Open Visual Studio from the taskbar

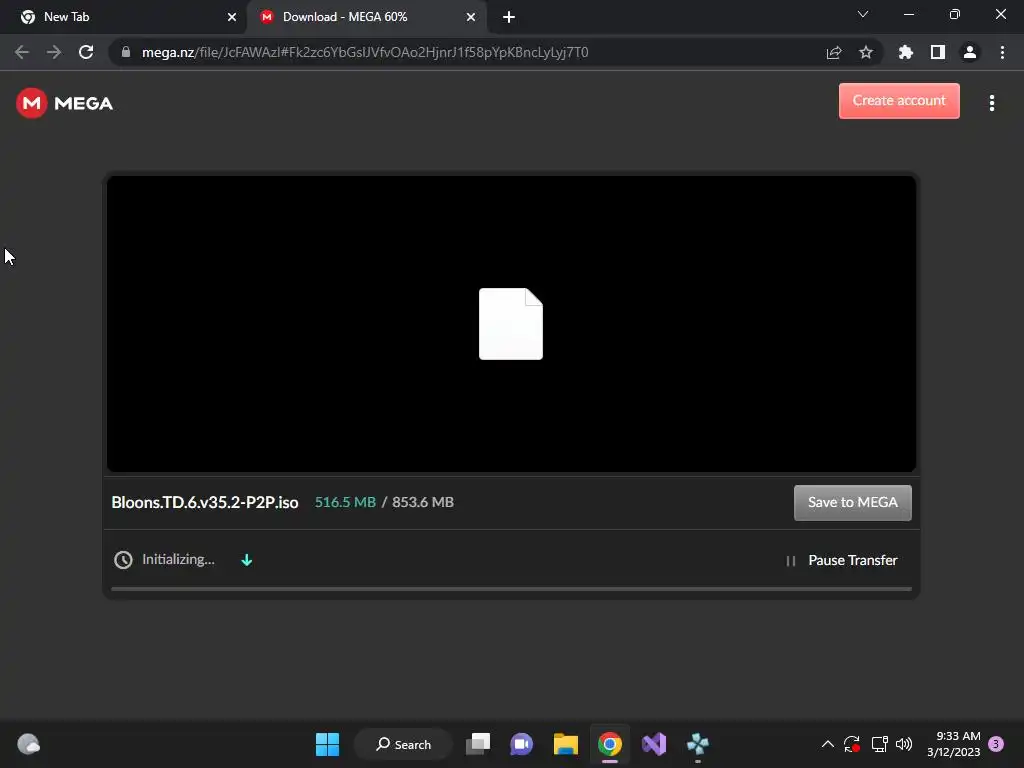pyautogui.click(x=654, y=744)
